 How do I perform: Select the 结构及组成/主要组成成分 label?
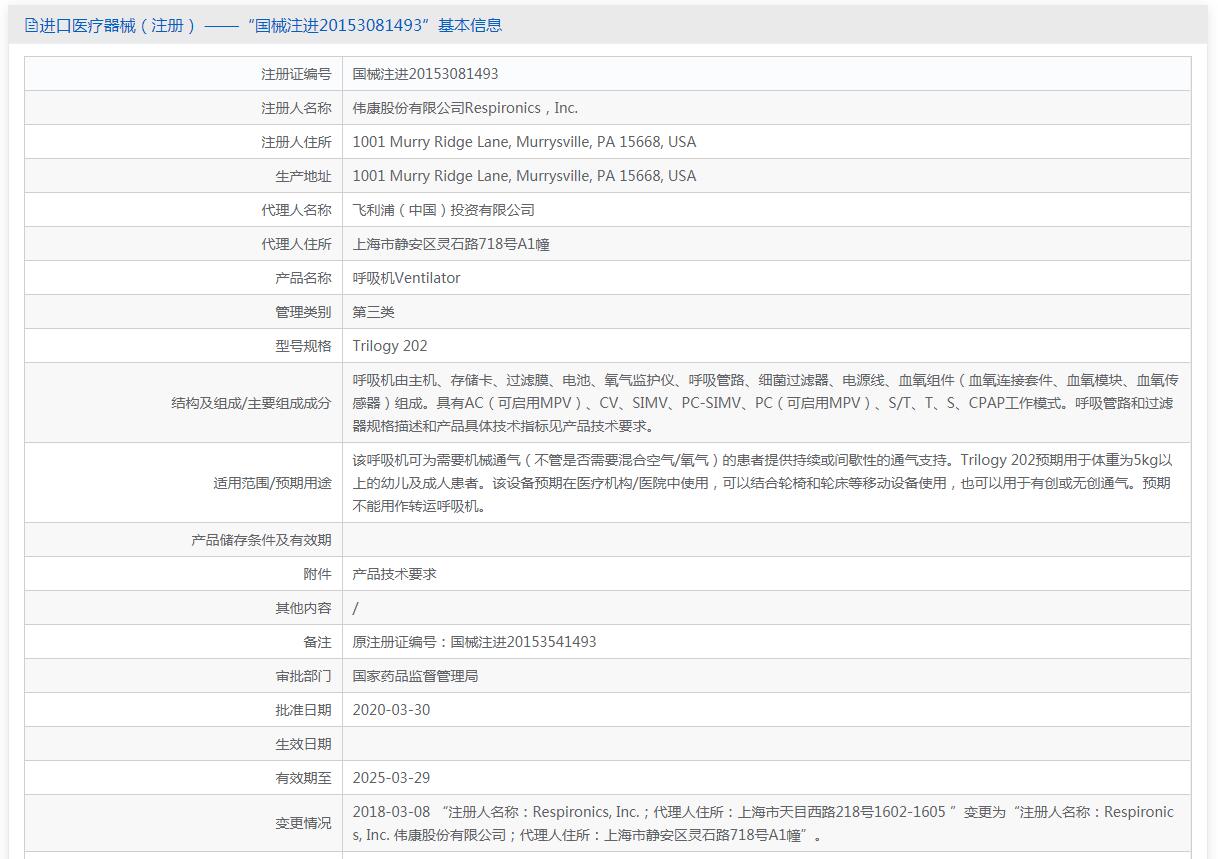coord(251,403)
